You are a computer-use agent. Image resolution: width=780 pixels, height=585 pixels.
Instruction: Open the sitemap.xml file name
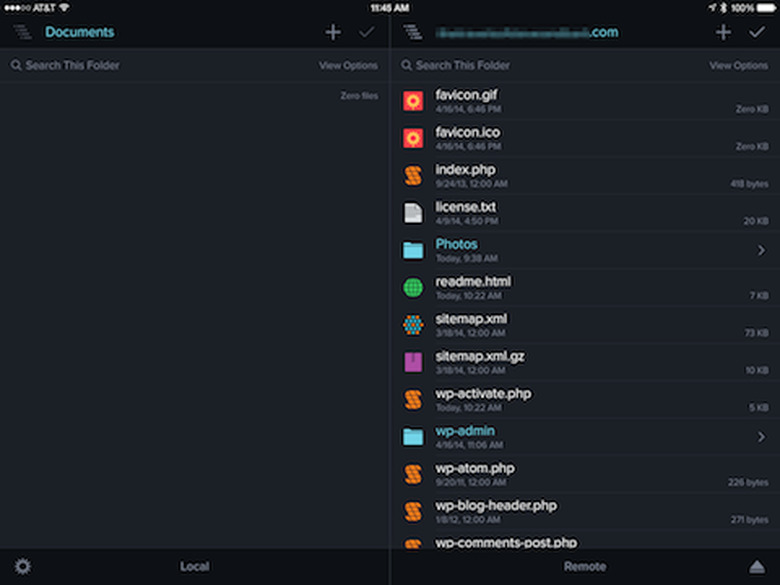(x=471, y=319)
